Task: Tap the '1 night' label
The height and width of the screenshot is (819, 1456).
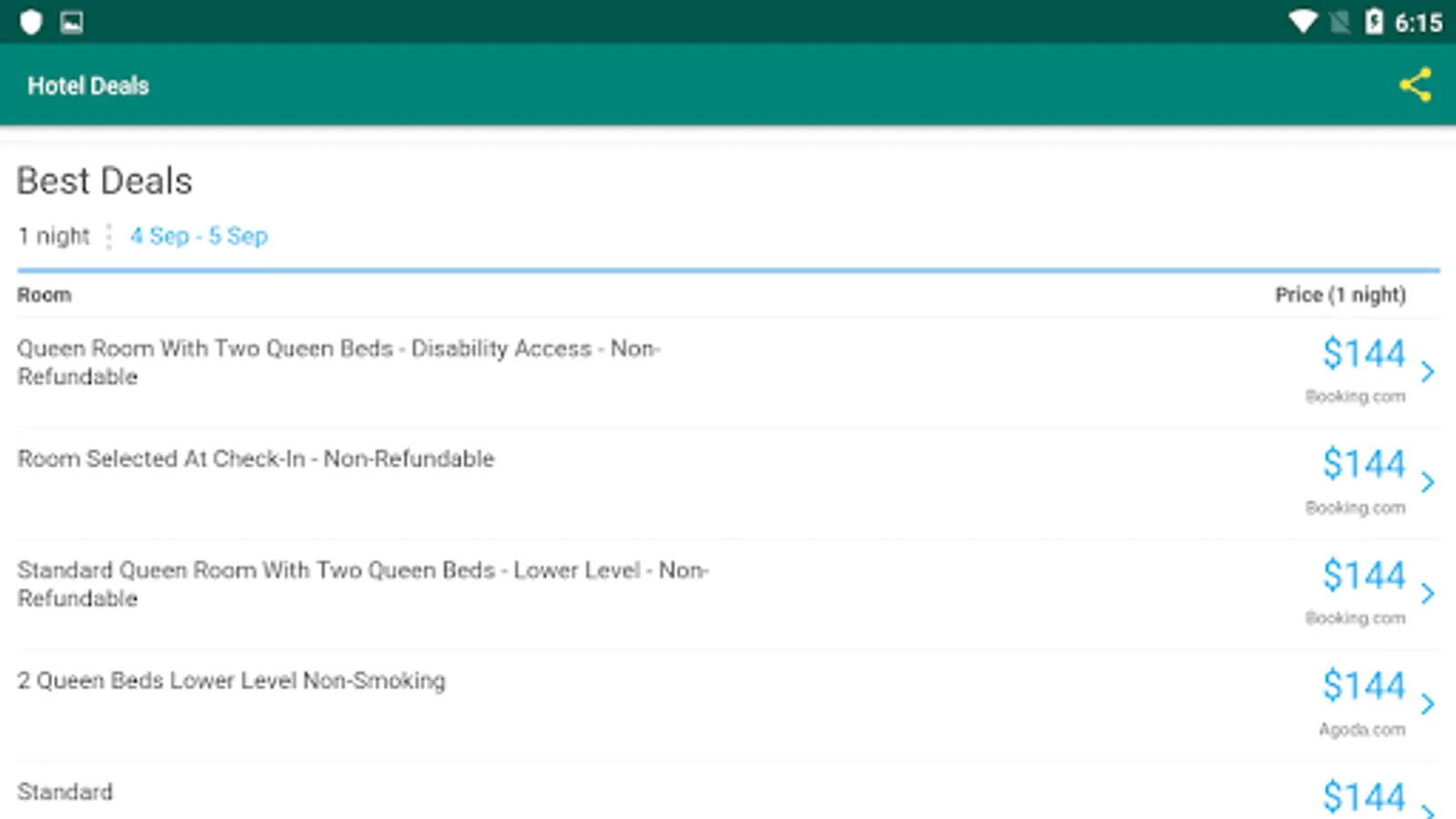Action: 55,237
